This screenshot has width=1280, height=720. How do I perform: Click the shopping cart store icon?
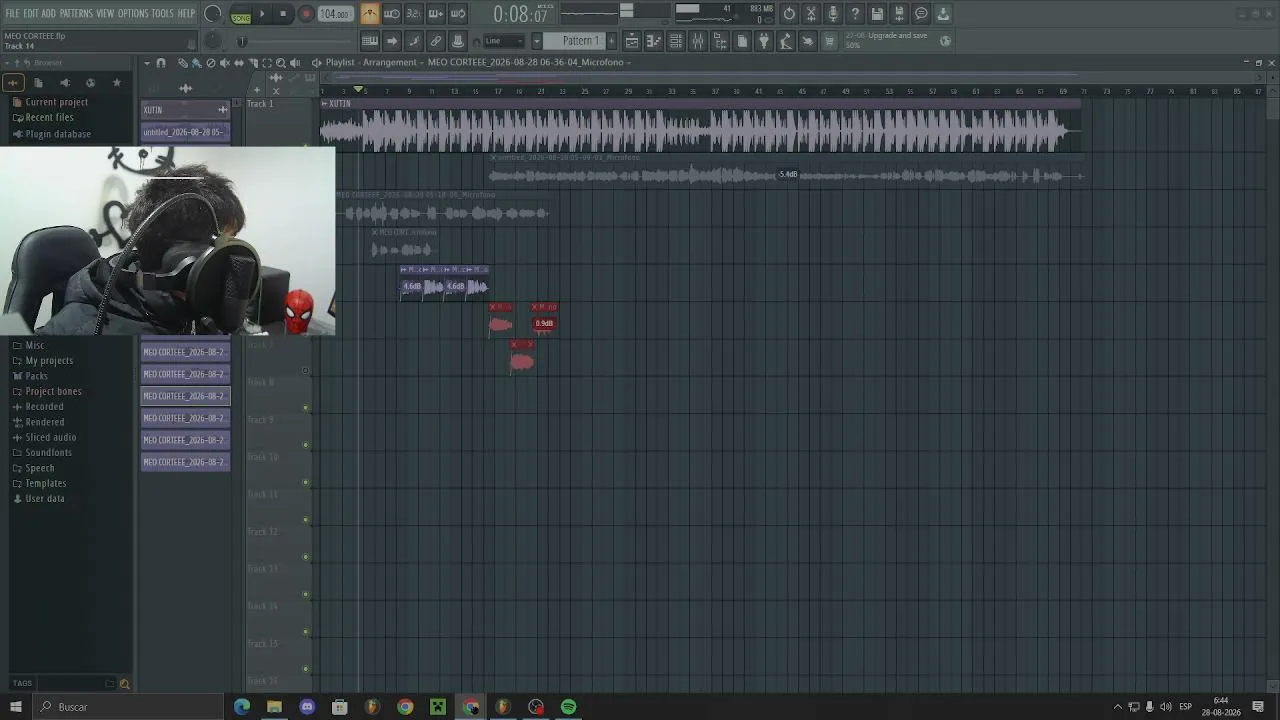pos(829,41)
